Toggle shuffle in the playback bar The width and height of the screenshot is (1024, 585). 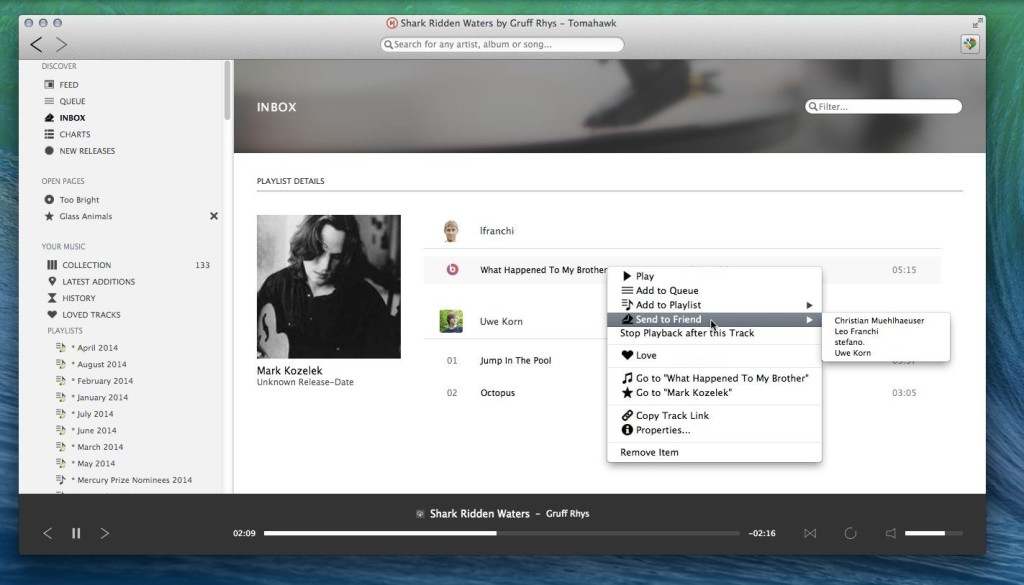(x=810, y=533)
